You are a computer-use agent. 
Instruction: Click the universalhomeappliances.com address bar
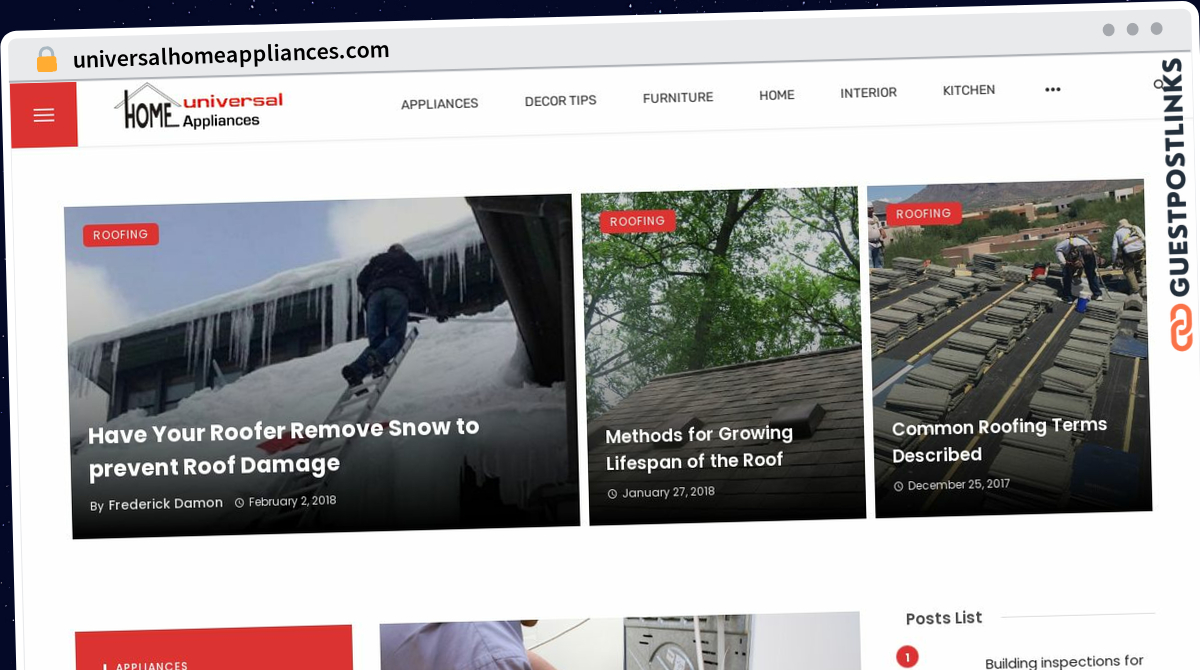(x=231, y=55)
